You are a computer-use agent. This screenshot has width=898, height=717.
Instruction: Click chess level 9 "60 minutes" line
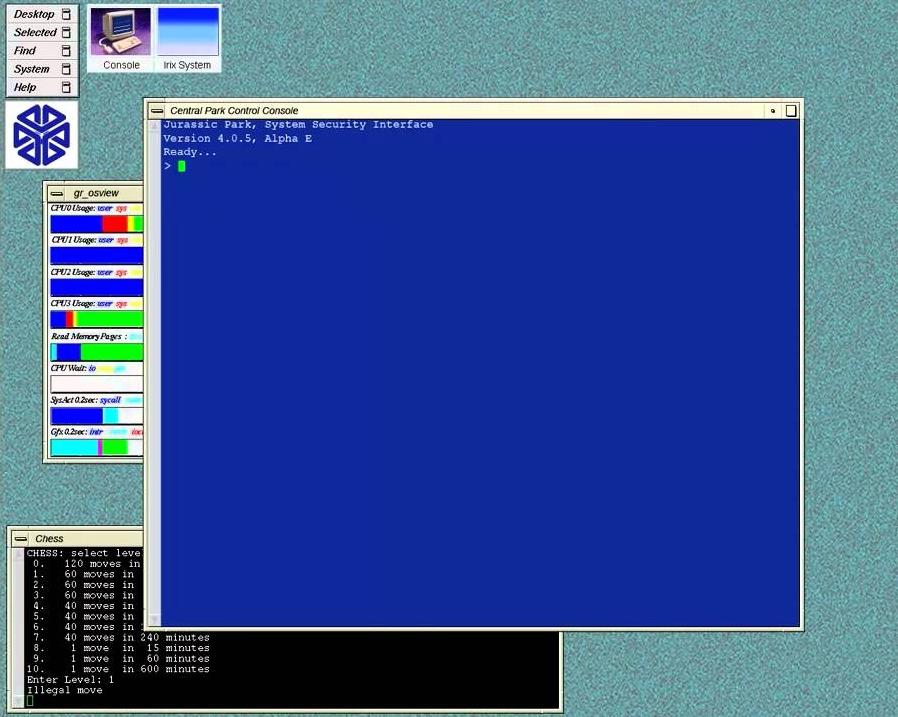click(121, 659)
